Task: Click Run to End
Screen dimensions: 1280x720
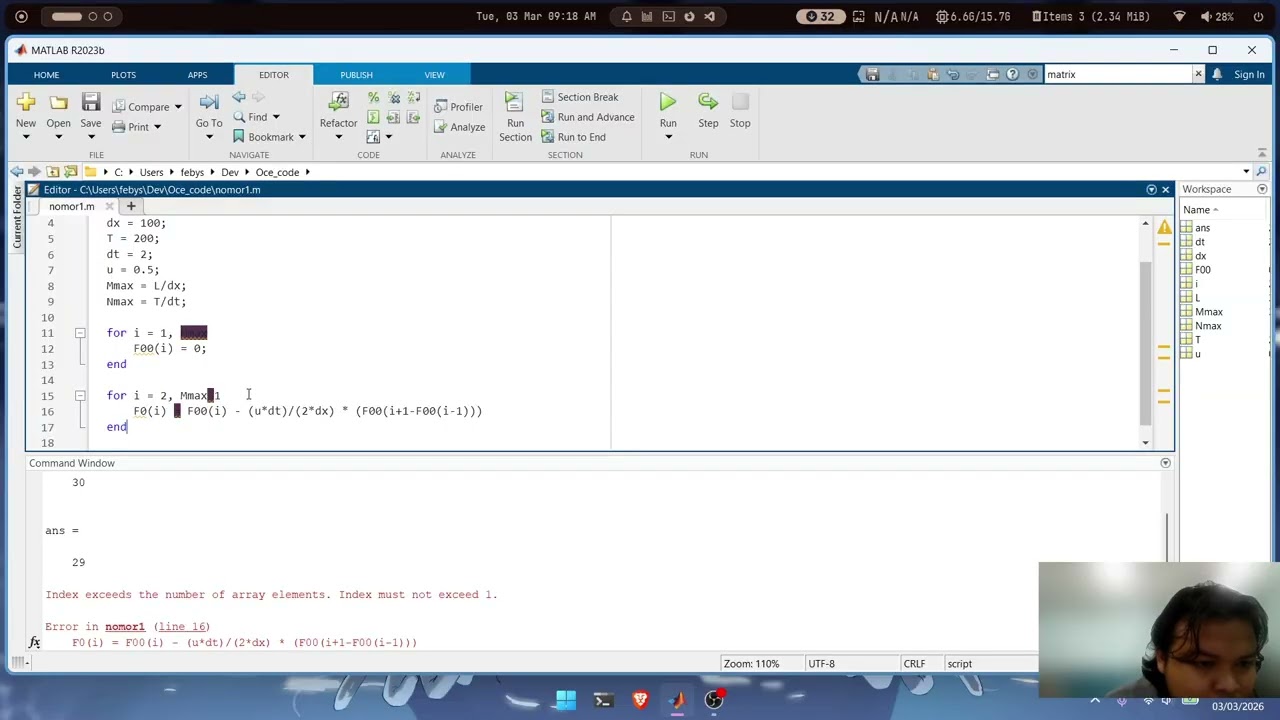Action: (573, 137)
